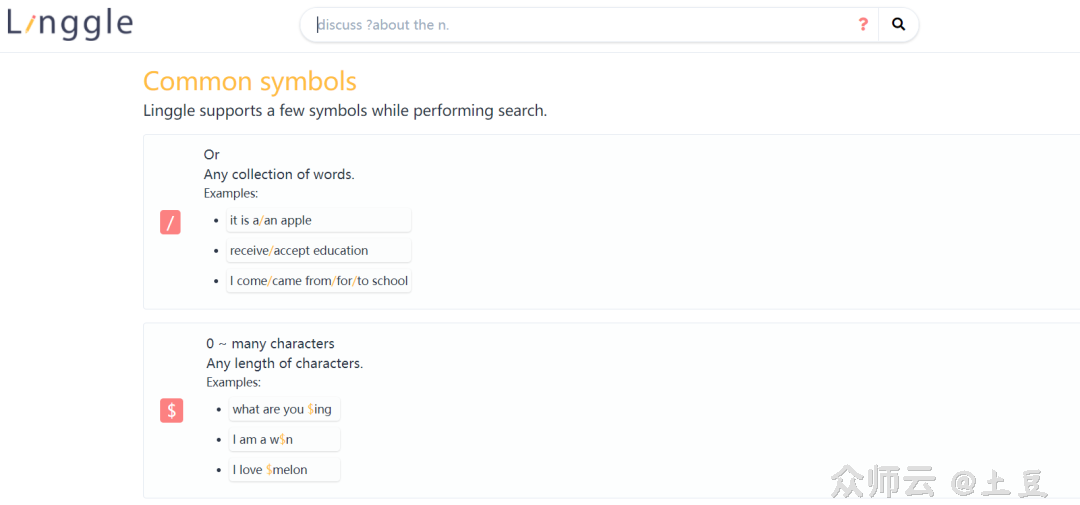Click the Linggle logo
The image size is (1080, 505).
coord(70,24)
